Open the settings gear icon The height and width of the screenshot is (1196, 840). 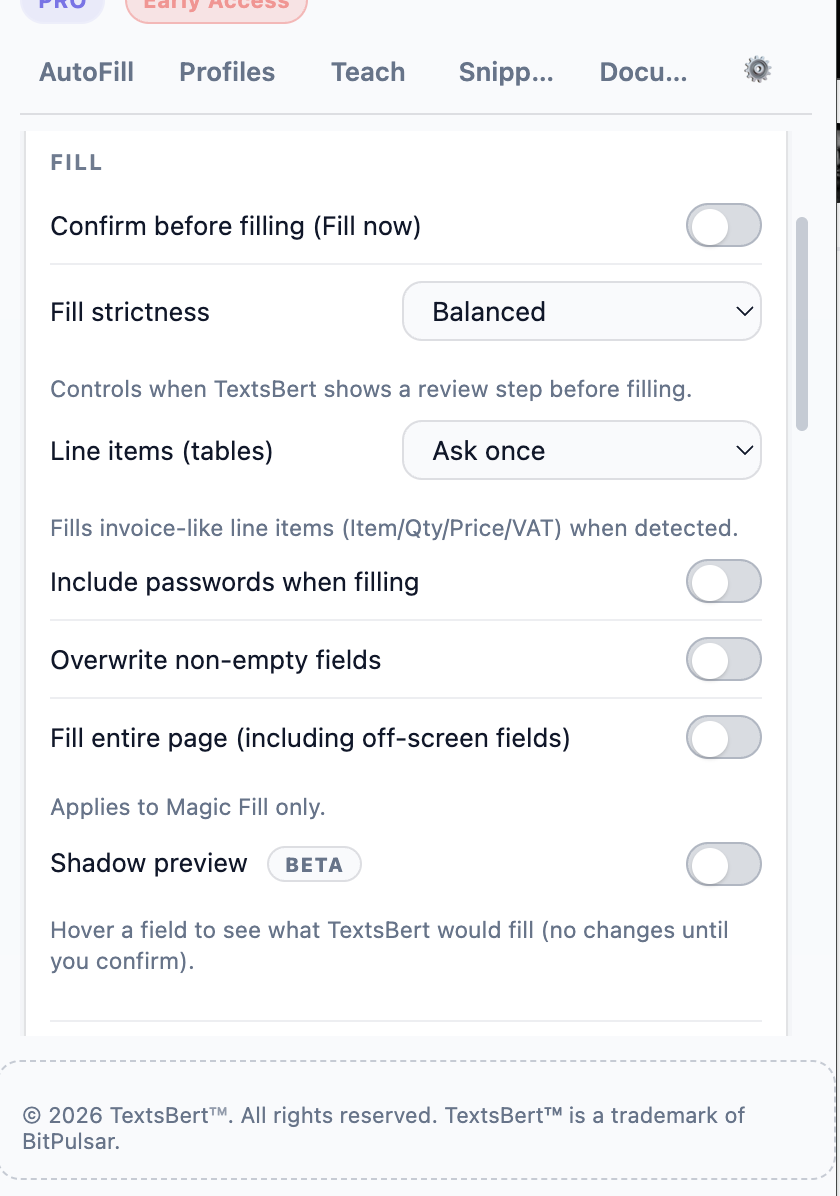tap(757, 69)
